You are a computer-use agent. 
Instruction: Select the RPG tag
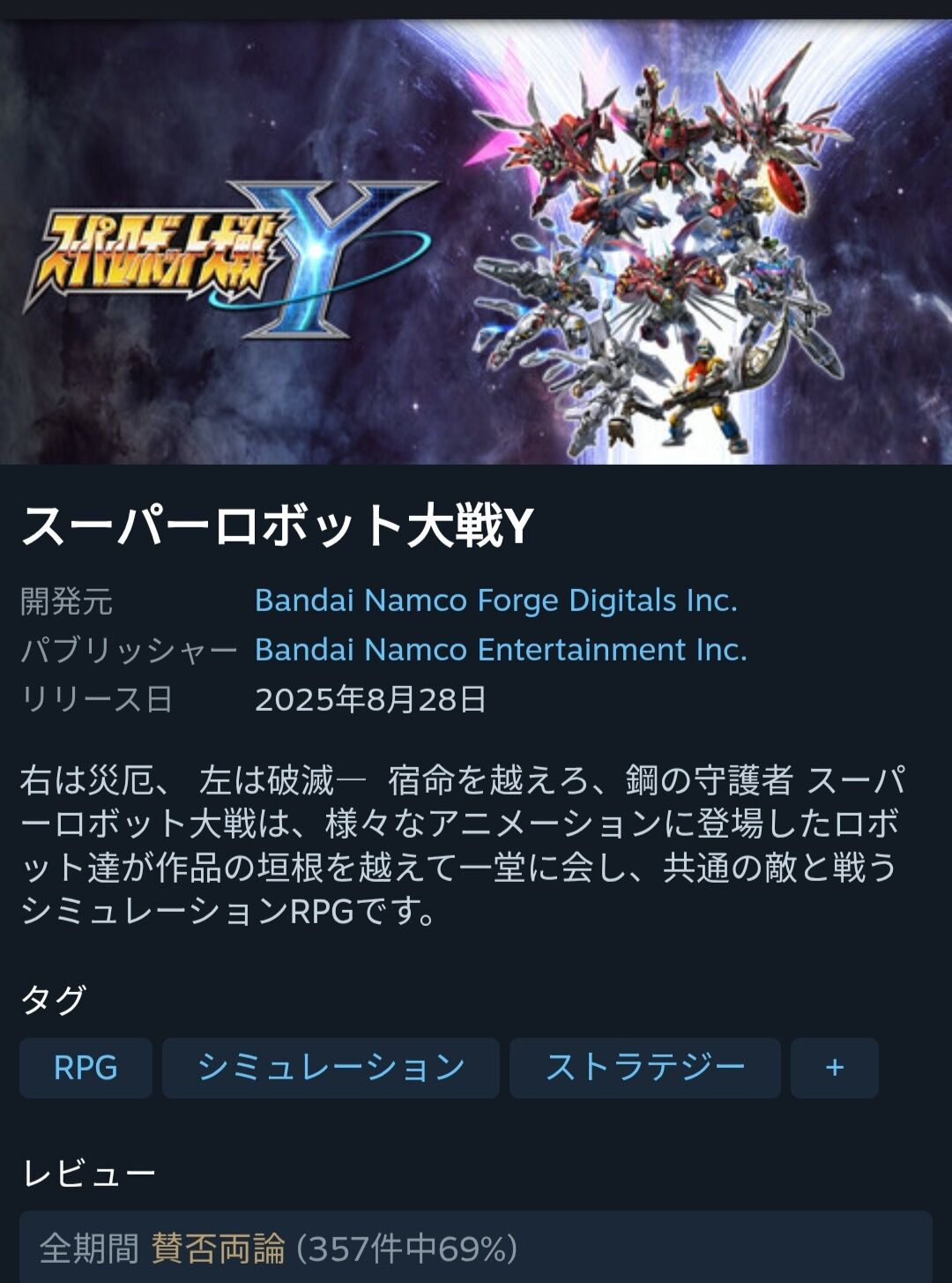click(x=86, y=1068)
